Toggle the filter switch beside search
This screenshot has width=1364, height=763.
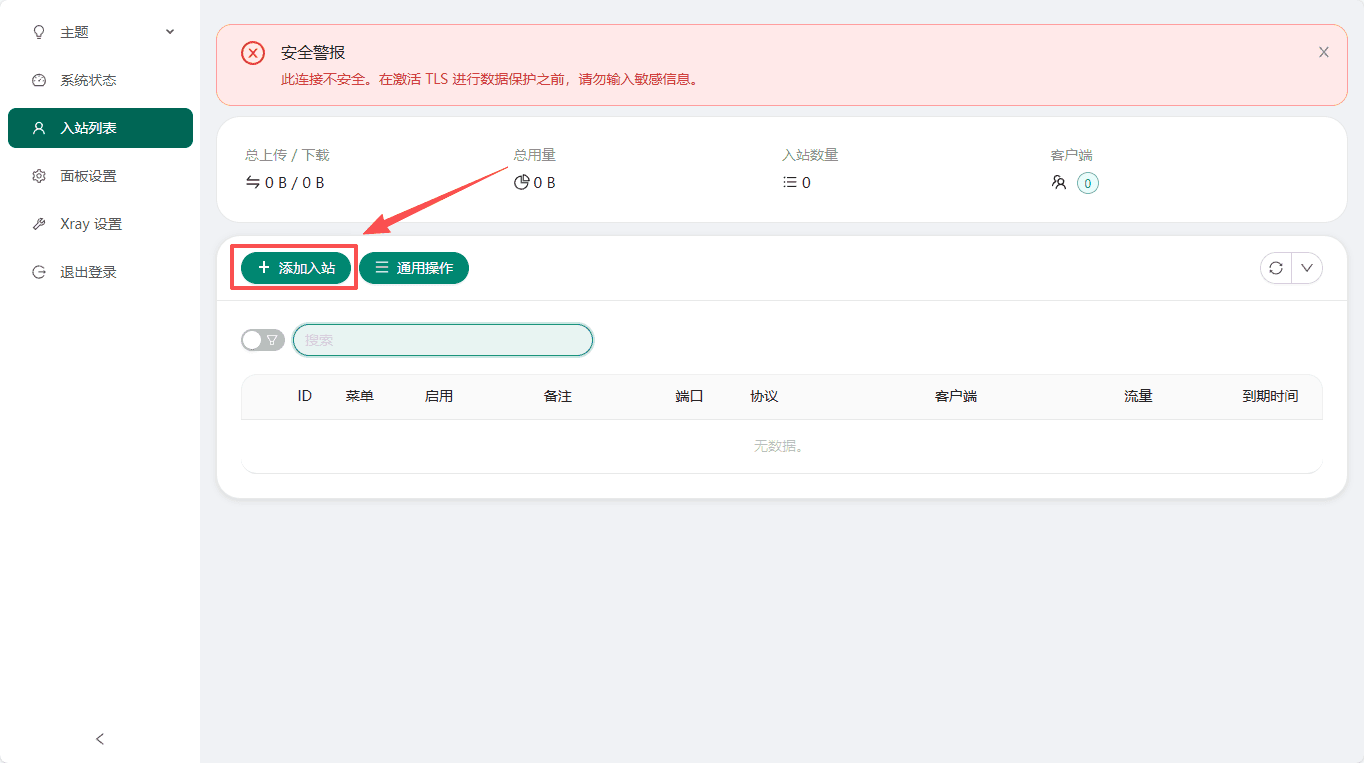[262, 340]
